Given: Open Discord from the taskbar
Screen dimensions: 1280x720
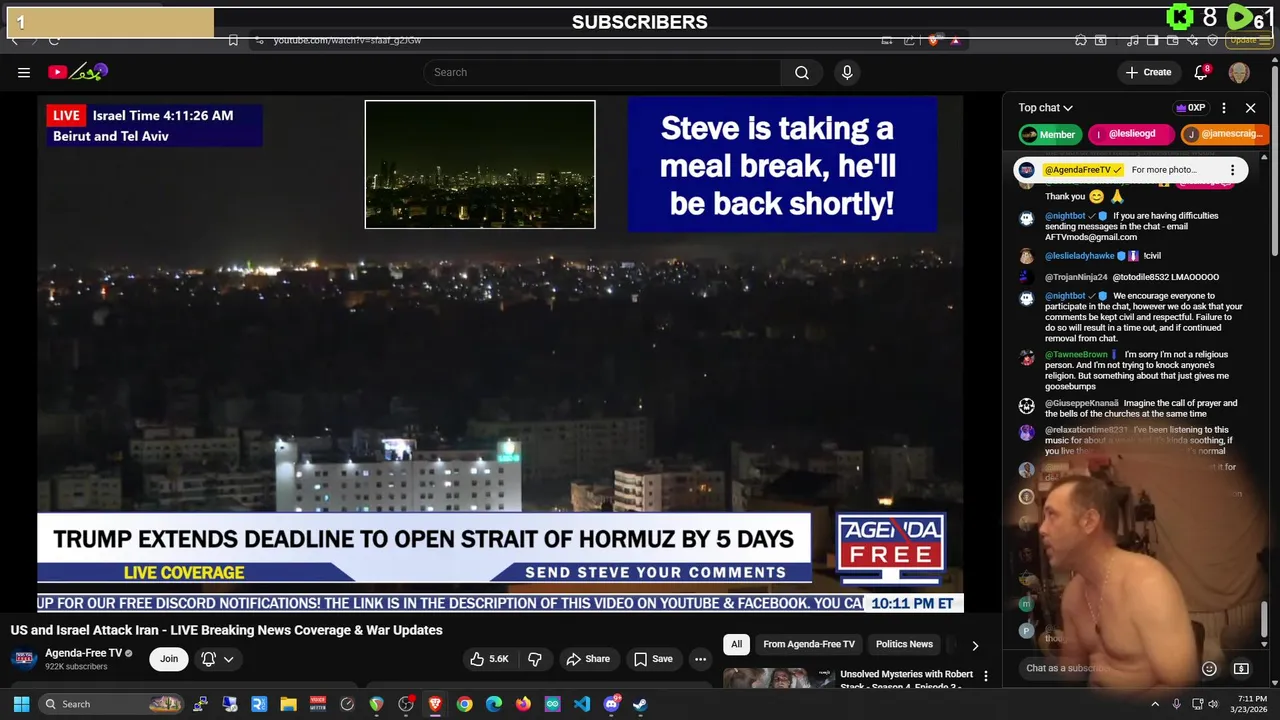Looking at the screenshot, I should point(611,704).
